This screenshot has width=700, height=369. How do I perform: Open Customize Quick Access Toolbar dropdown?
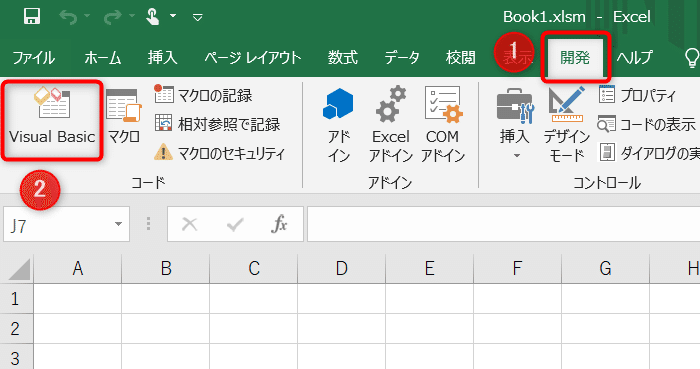[197, 17]
